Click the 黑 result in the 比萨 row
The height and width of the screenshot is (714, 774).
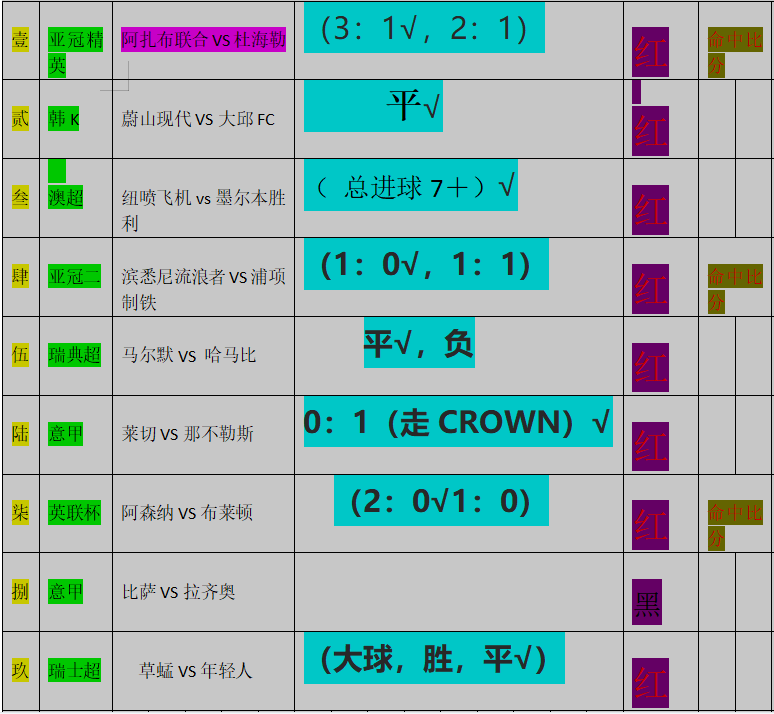649,602
